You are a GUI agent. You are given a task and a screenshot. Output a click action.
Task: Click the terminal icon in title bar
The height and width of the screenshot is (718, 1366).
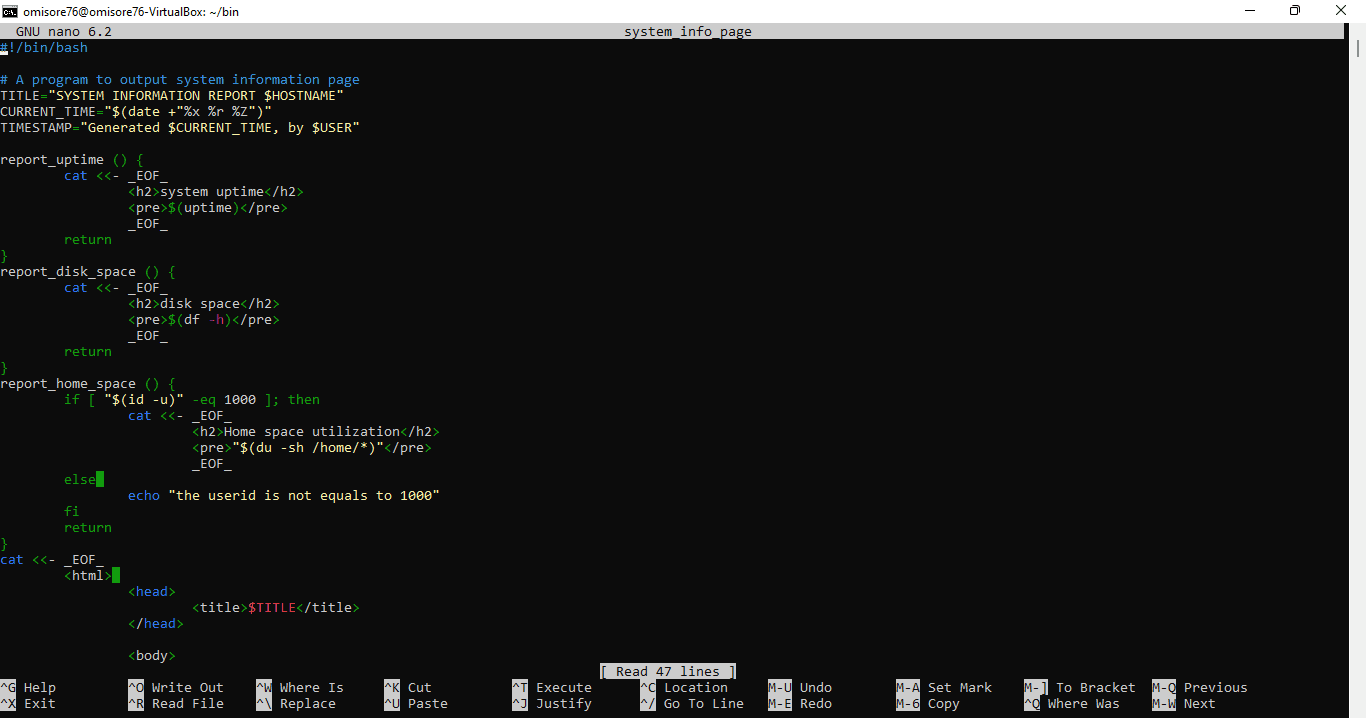[x=11, y=11]
